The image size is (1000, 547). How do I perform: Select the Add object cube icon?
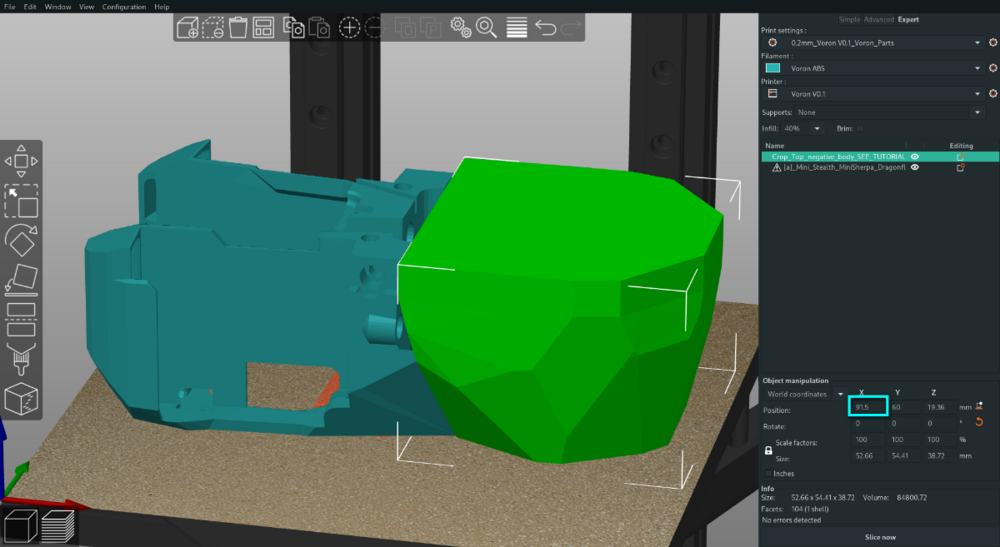[x=188, y=28]
